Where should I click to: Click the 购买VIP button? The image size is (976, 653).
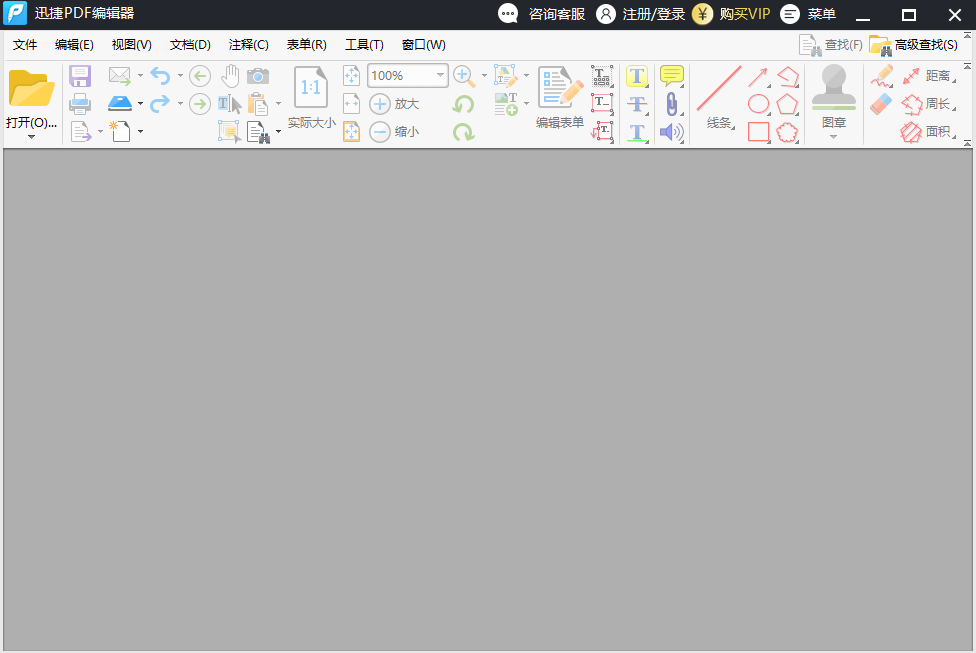coord(731,14)
